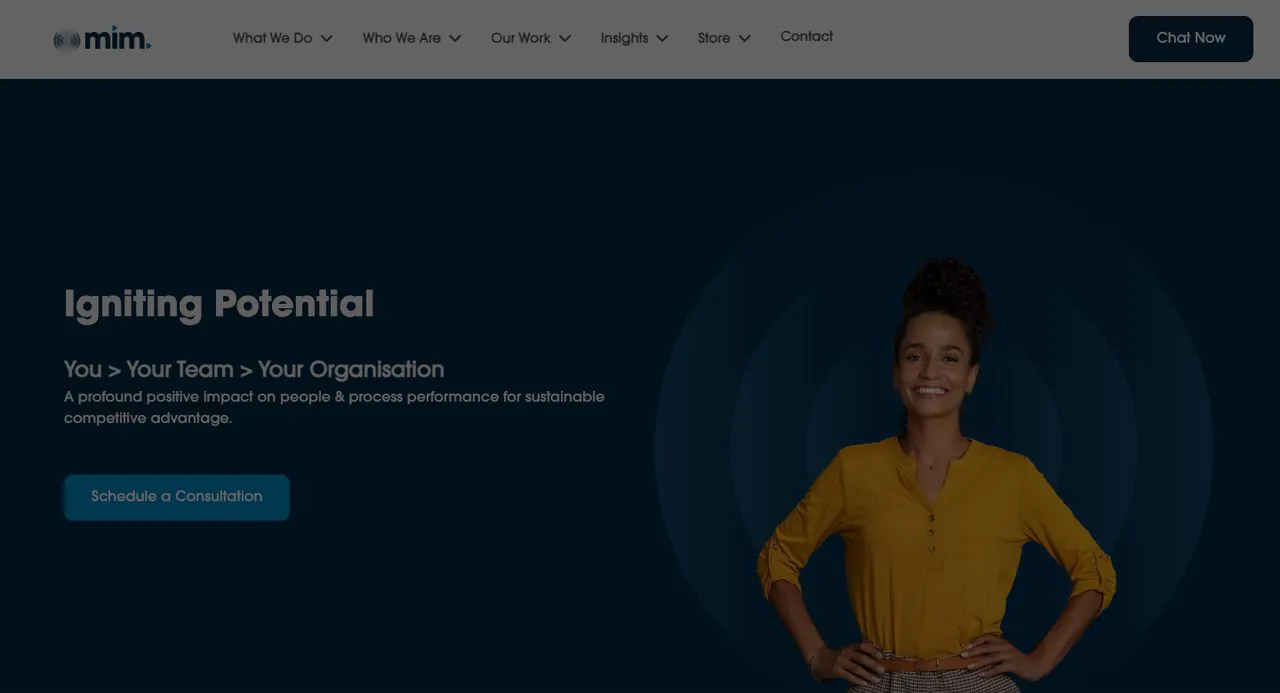Click 'You > Your Team > Your Organisation' text
This screenshot has height=693, width=1280.
(254, 369)
